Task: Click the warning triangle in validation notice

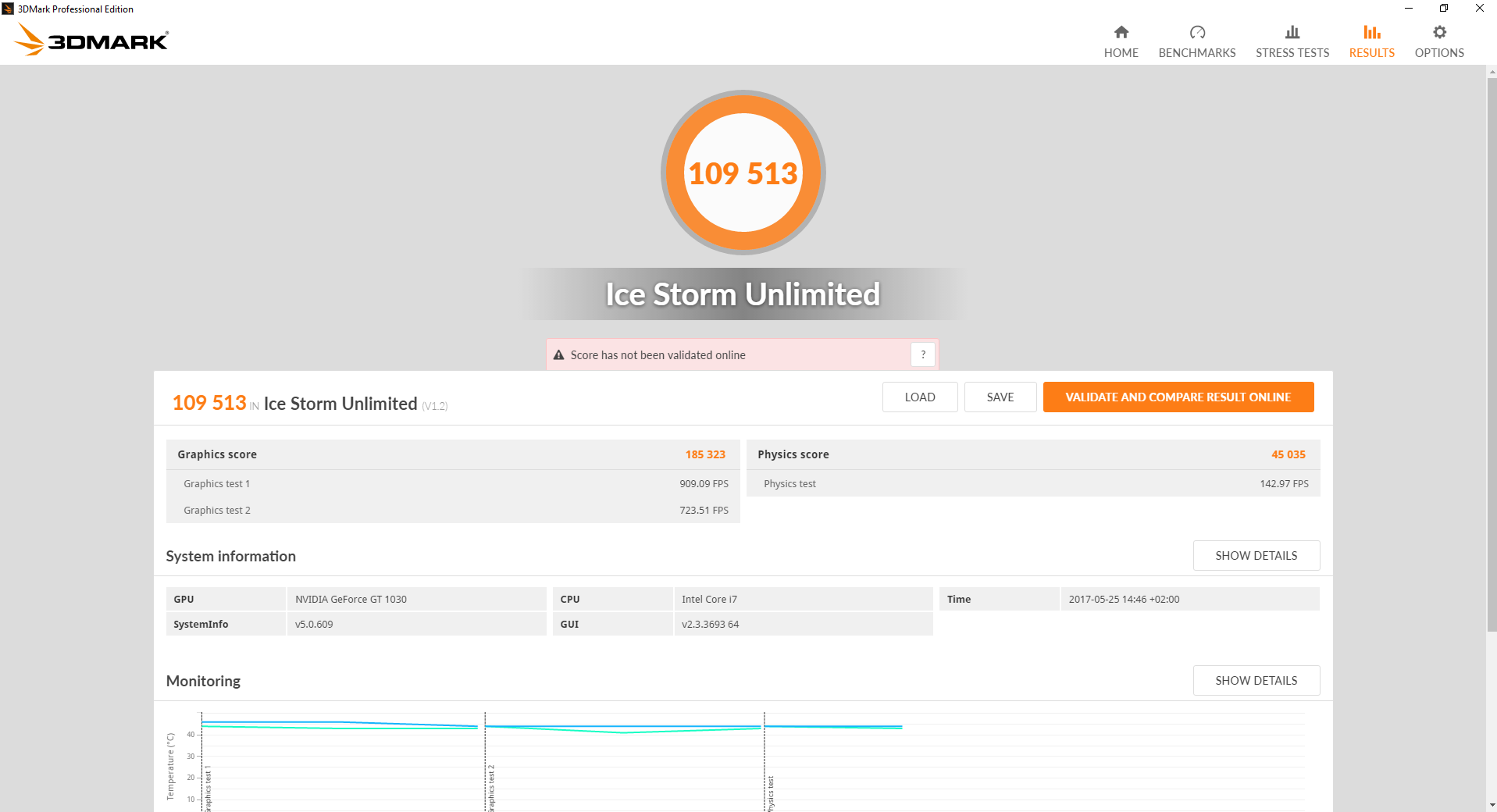Action: pos(558,355)
